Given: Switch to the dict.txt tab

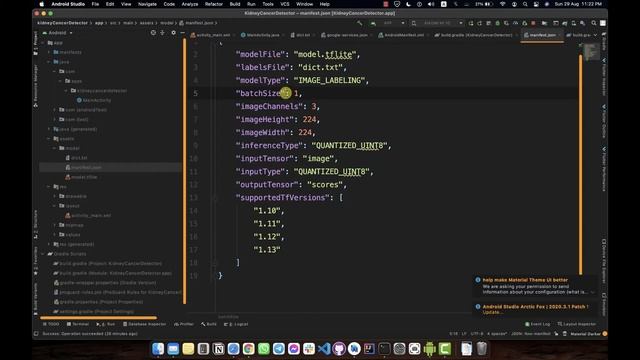Looking at the screenshot, I should pos(302,36).
